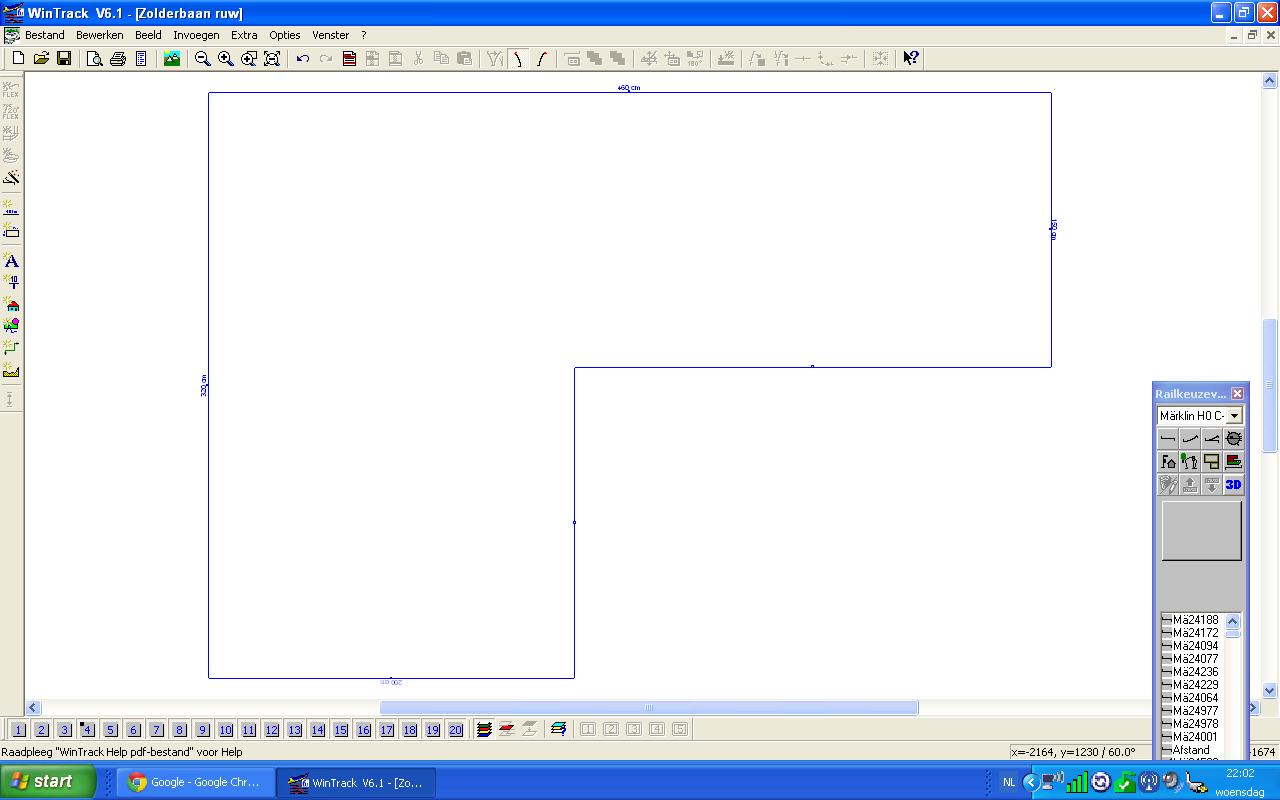
Task: Open the Bestand menu
Action: tap(45, 35)
